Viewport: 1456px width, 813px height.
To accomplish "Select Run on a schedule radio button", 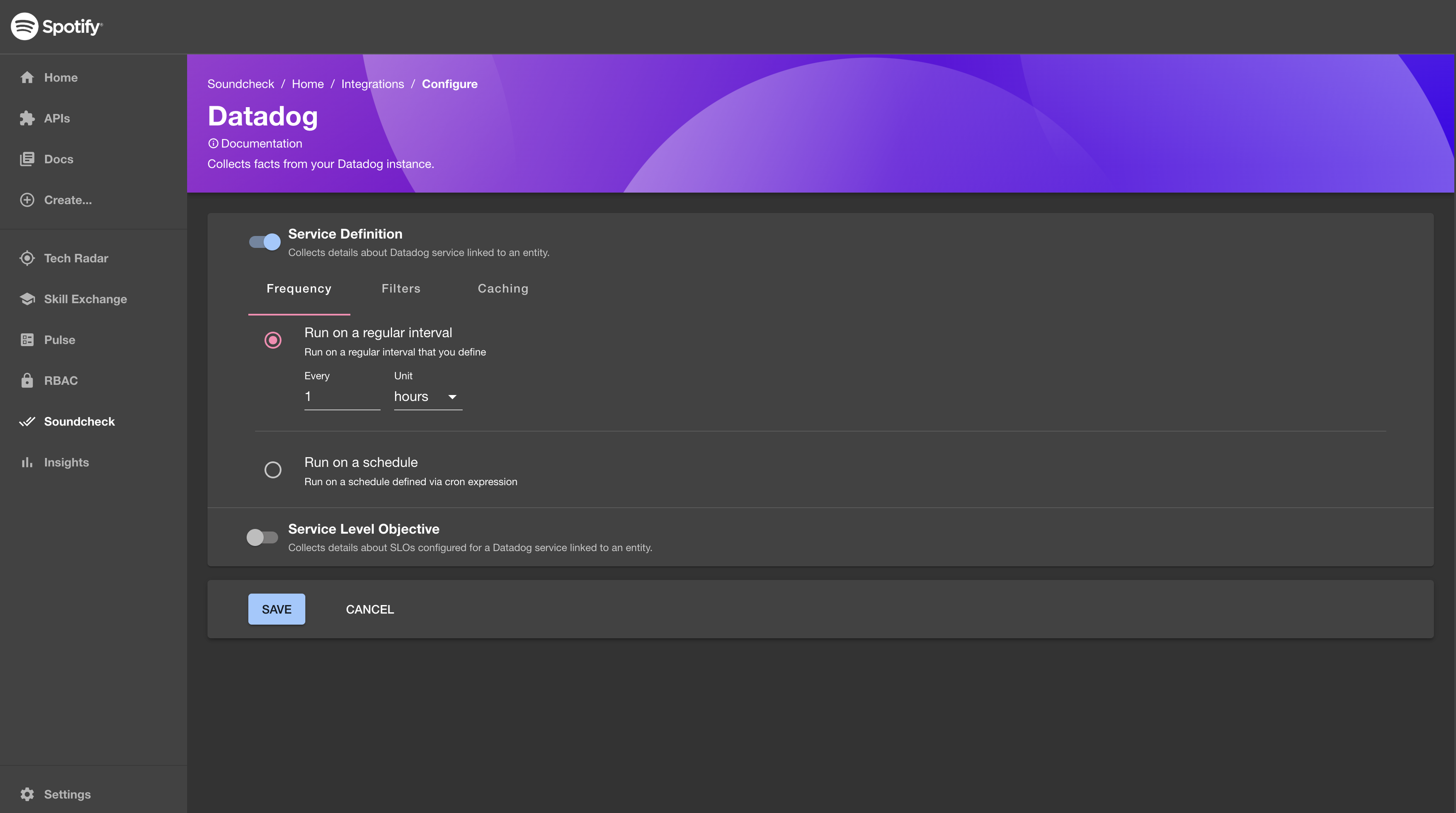I will tap(273, 470).
